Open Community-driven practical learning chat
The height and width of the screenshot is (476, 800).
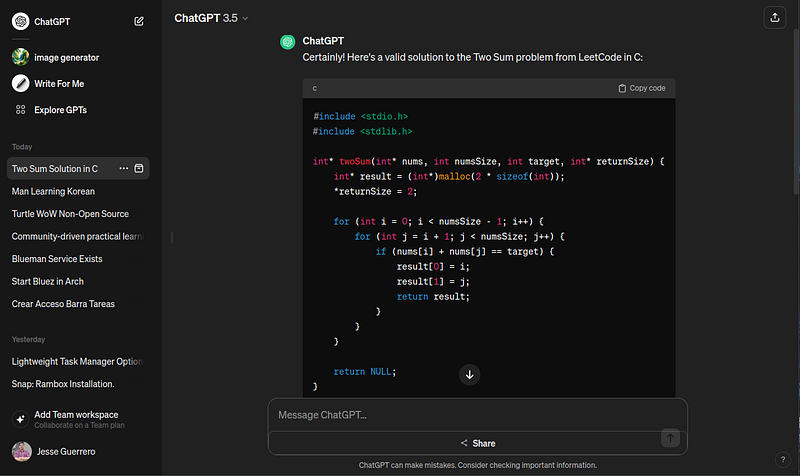[78, 236]
